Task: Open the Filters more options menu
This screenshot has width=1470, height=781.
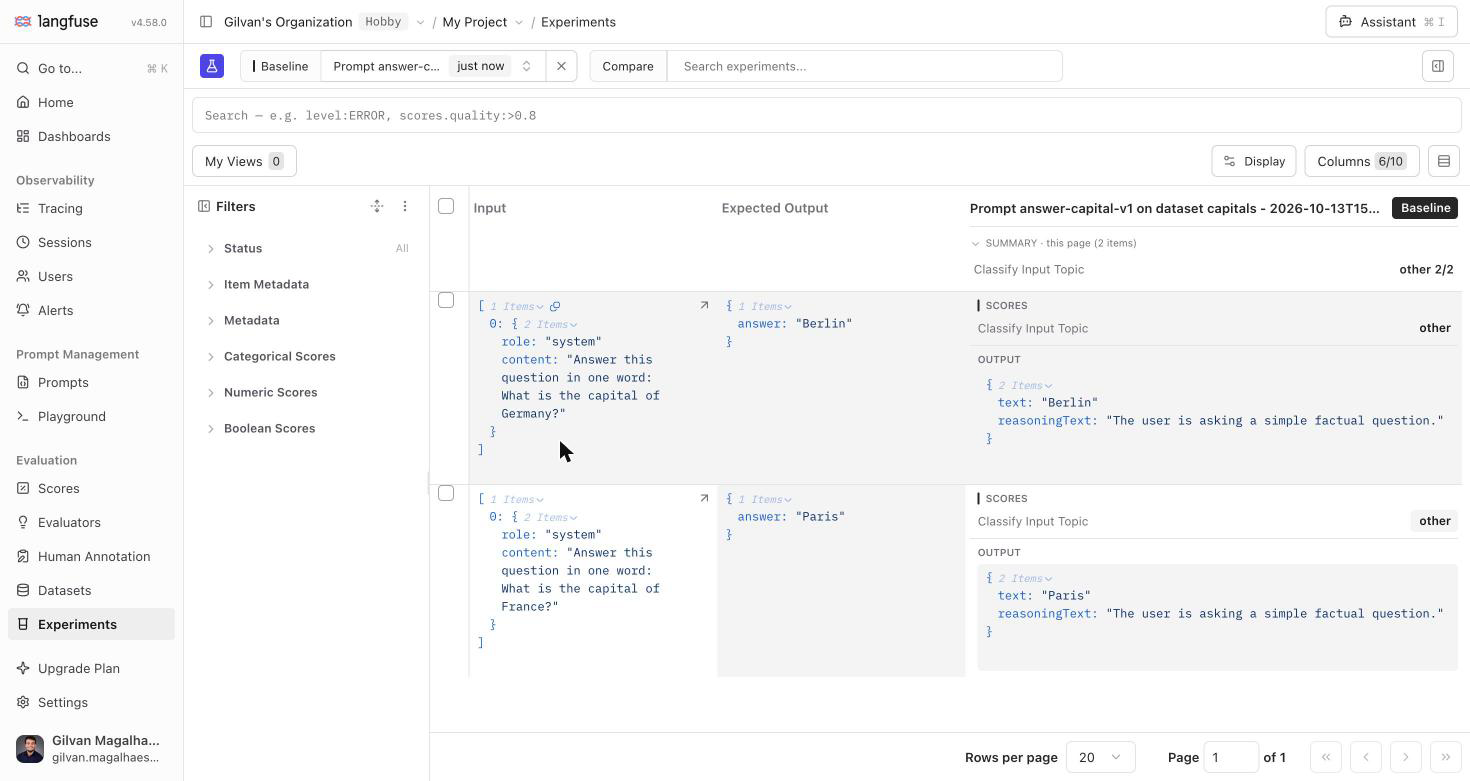Action: coord(405,206)
